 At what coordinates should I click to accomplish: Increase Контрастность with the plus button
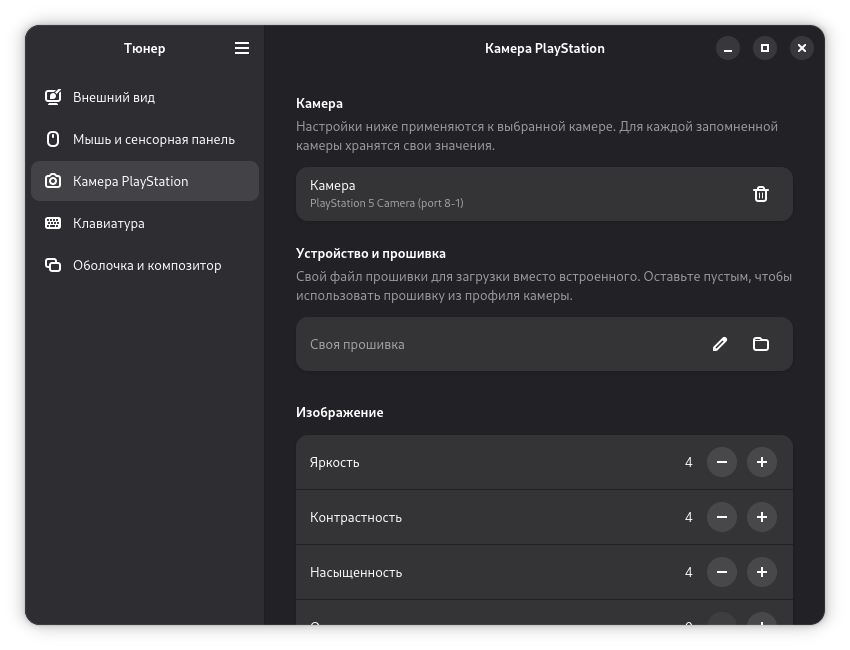pyautogui.click(x=762, y=517)
